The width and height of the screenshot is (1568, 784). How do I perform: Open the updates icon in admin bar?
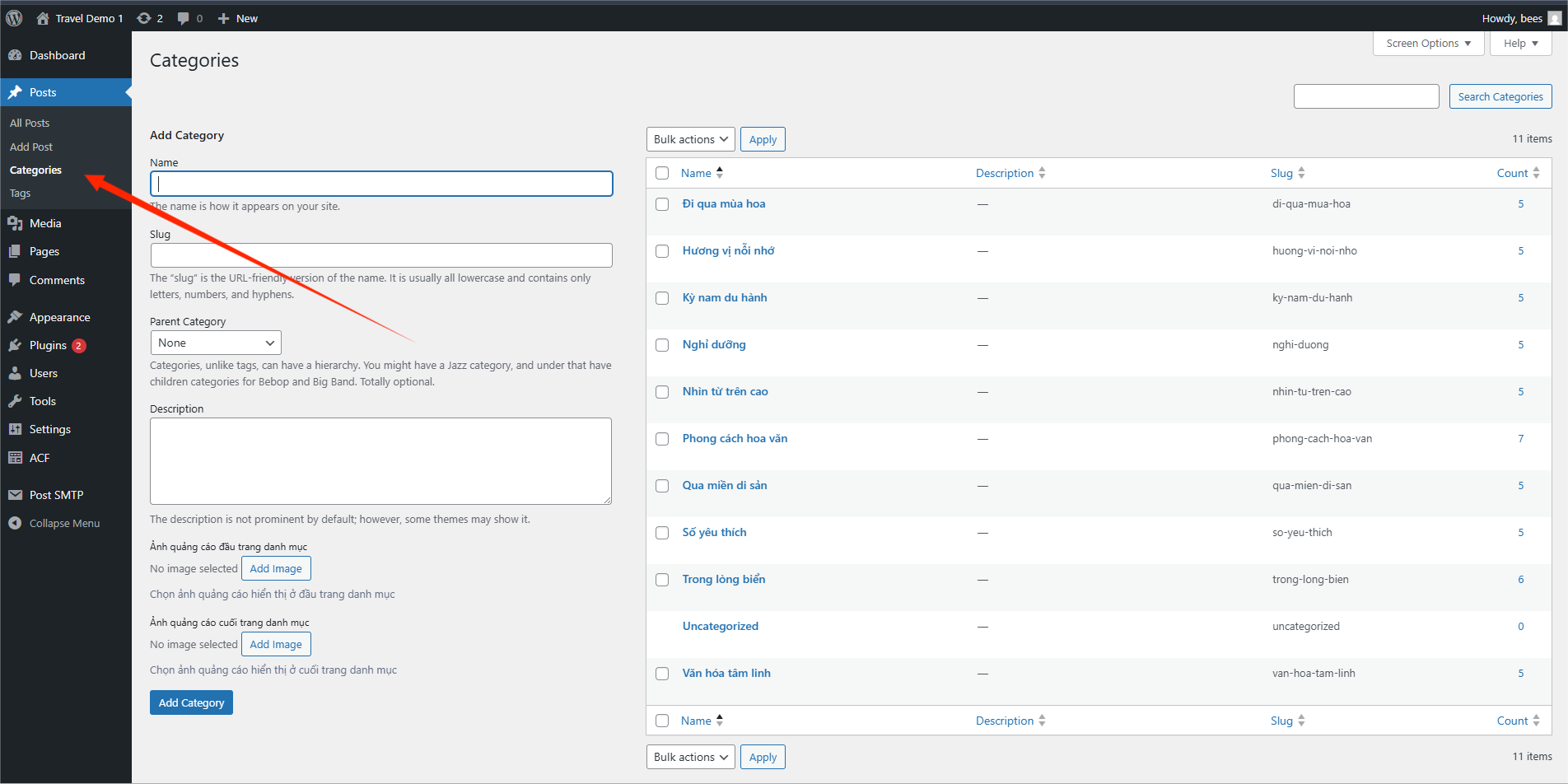point(144,18)
